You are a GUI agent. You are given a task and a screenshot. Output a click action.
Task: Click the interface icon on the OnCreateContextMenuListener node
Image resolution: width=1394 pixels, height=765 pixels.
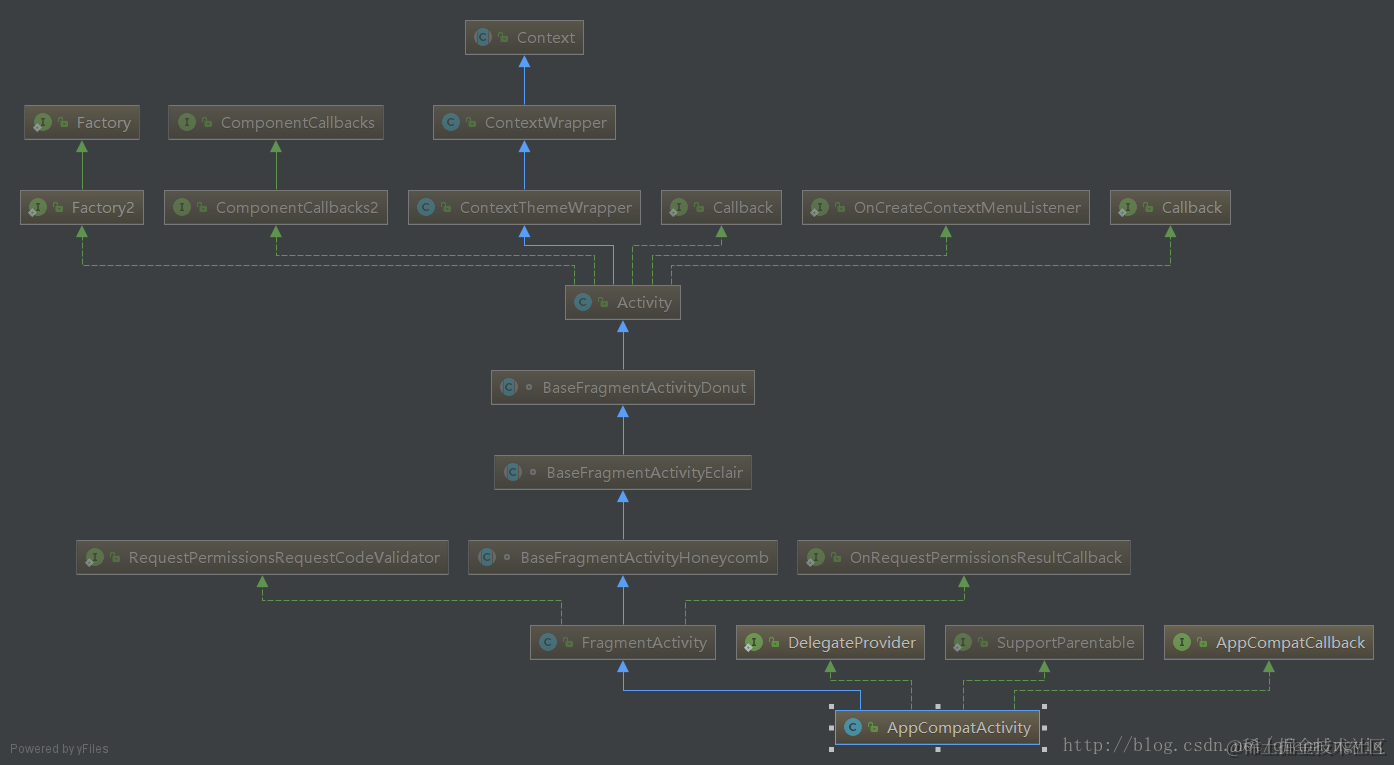[820, 208]
